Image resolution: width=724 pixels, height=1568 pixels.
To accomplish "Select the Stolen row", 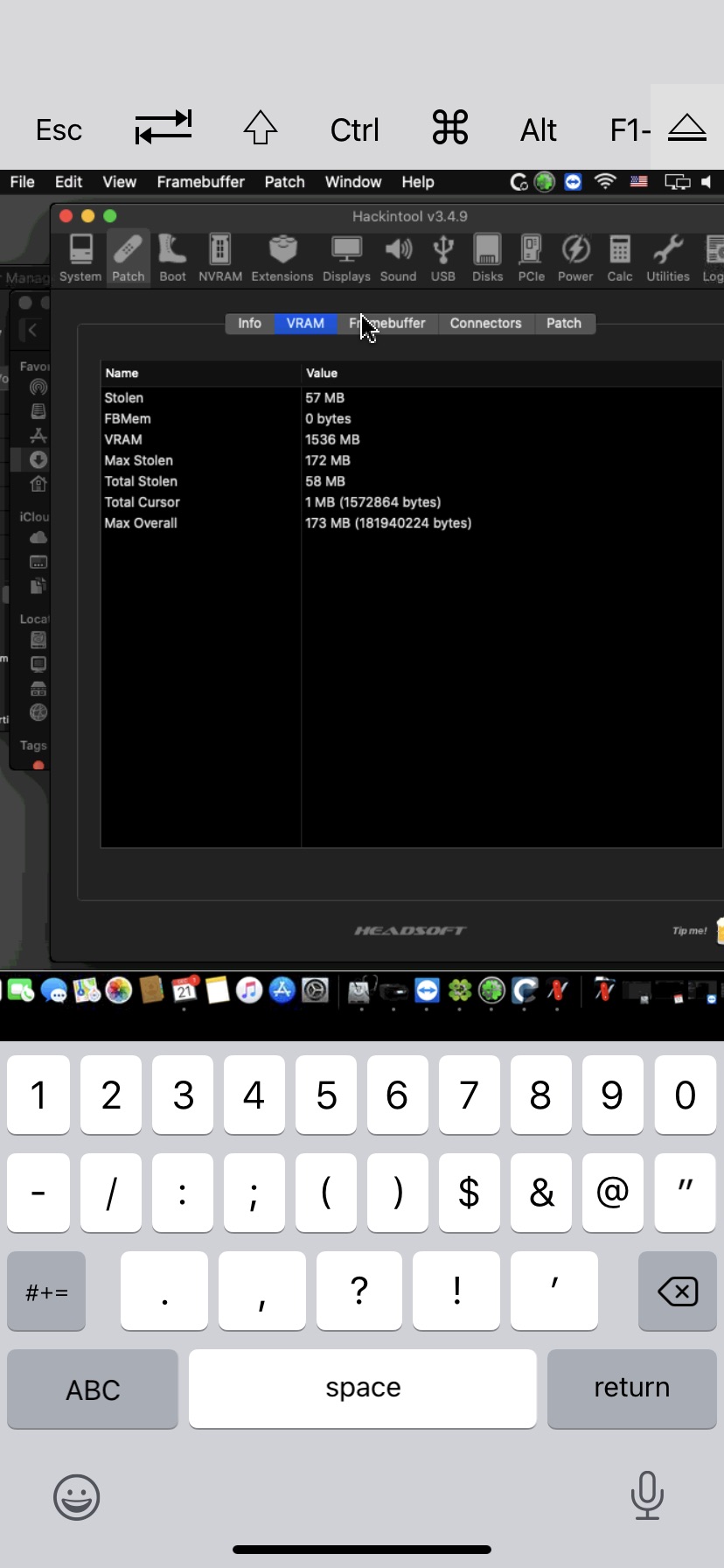I will (x=412, y=397).
